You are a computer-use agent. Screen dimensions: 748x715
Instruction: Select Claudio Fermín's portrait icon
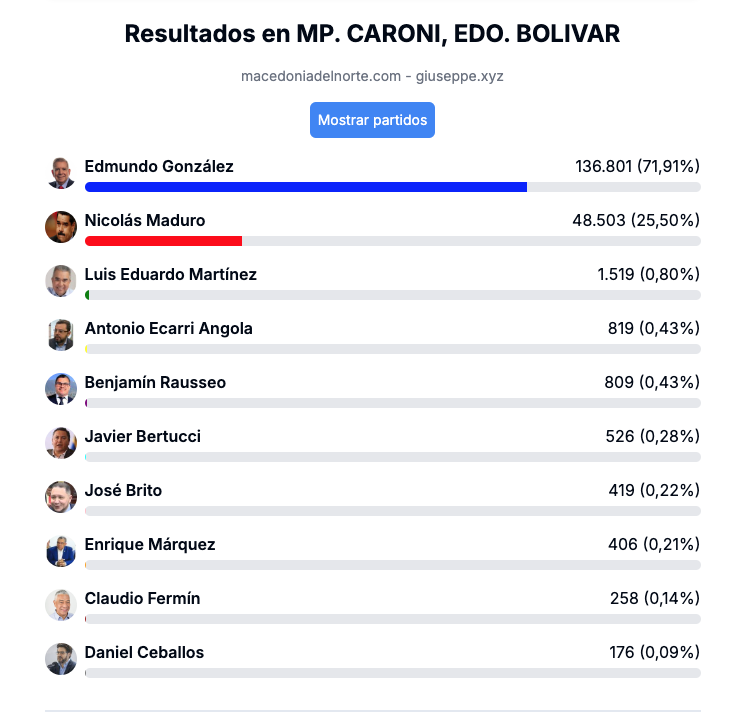coord(61,605)
